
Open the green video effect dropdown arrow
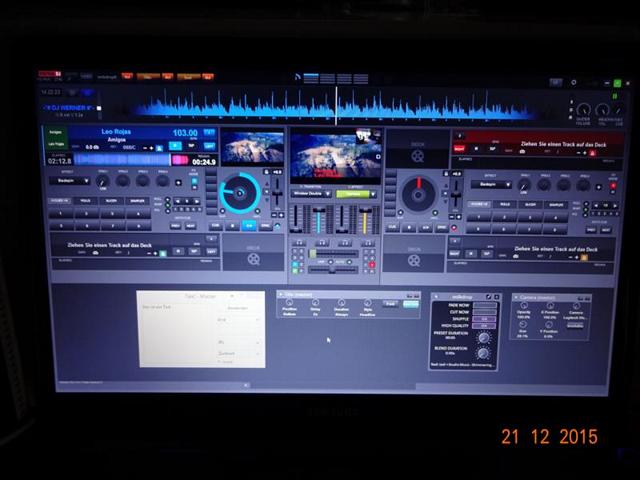pyautogui.click(x=373, y=195)
